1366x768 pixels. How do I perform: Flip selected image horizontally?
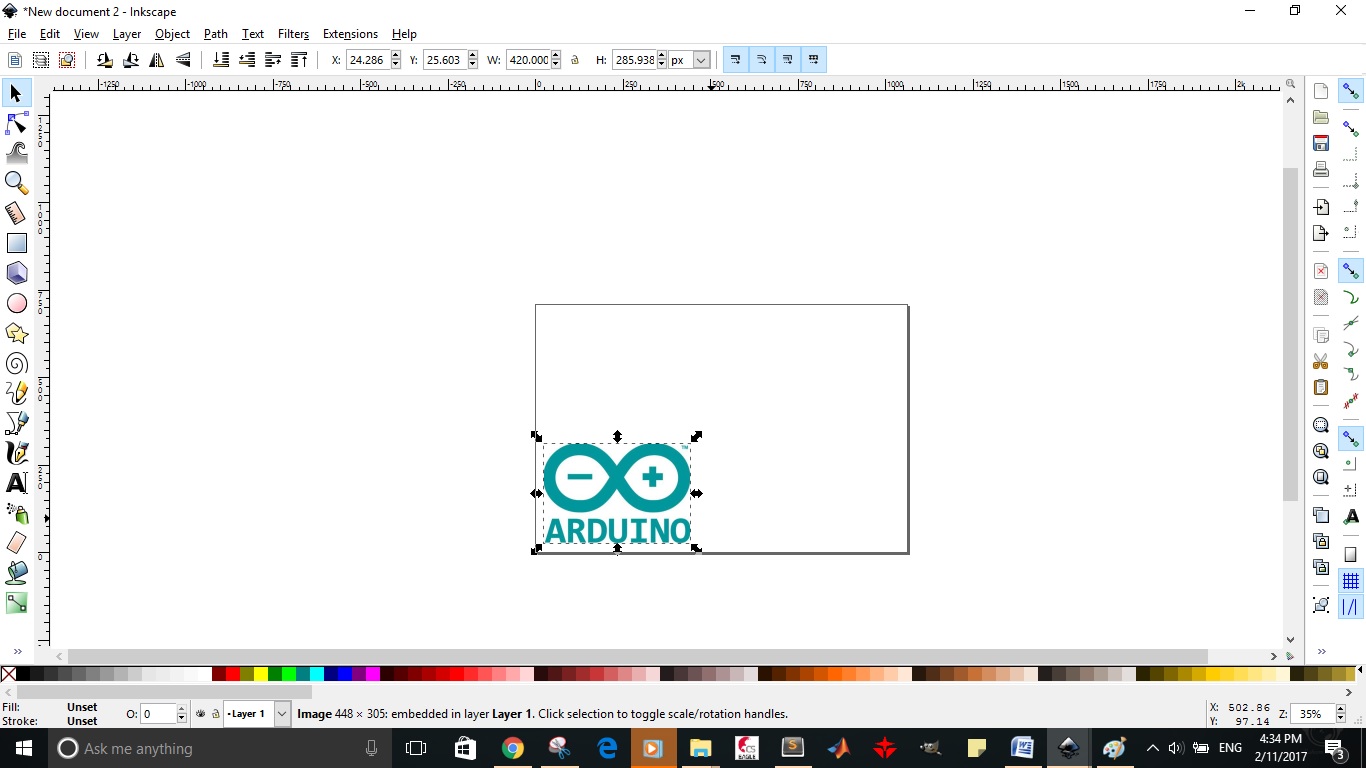point(157,60)
